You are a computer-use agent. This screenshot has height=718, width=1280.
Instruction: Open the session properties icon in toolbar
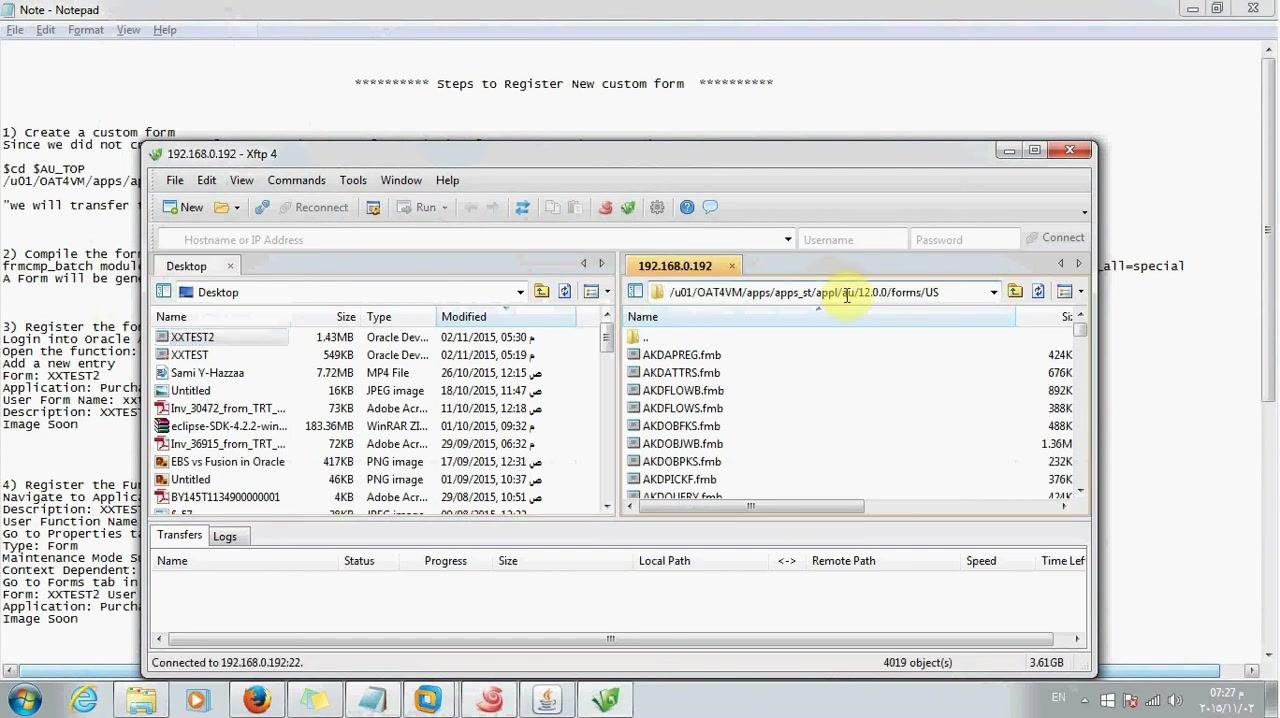[373, 208]
